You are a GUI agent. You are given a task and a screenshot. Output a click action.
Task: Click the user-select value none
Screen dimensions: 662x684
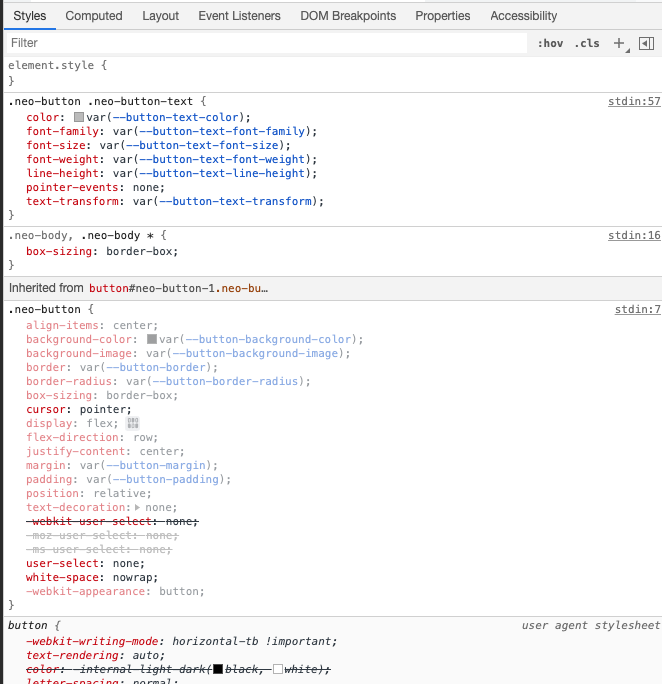(126, 563)
